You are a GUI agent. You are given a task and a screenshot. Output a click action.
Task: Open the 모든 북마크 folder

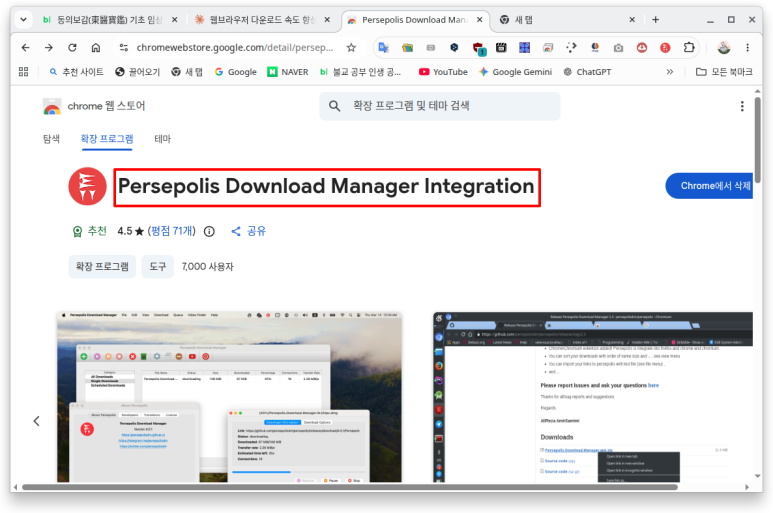coord(724,72)
